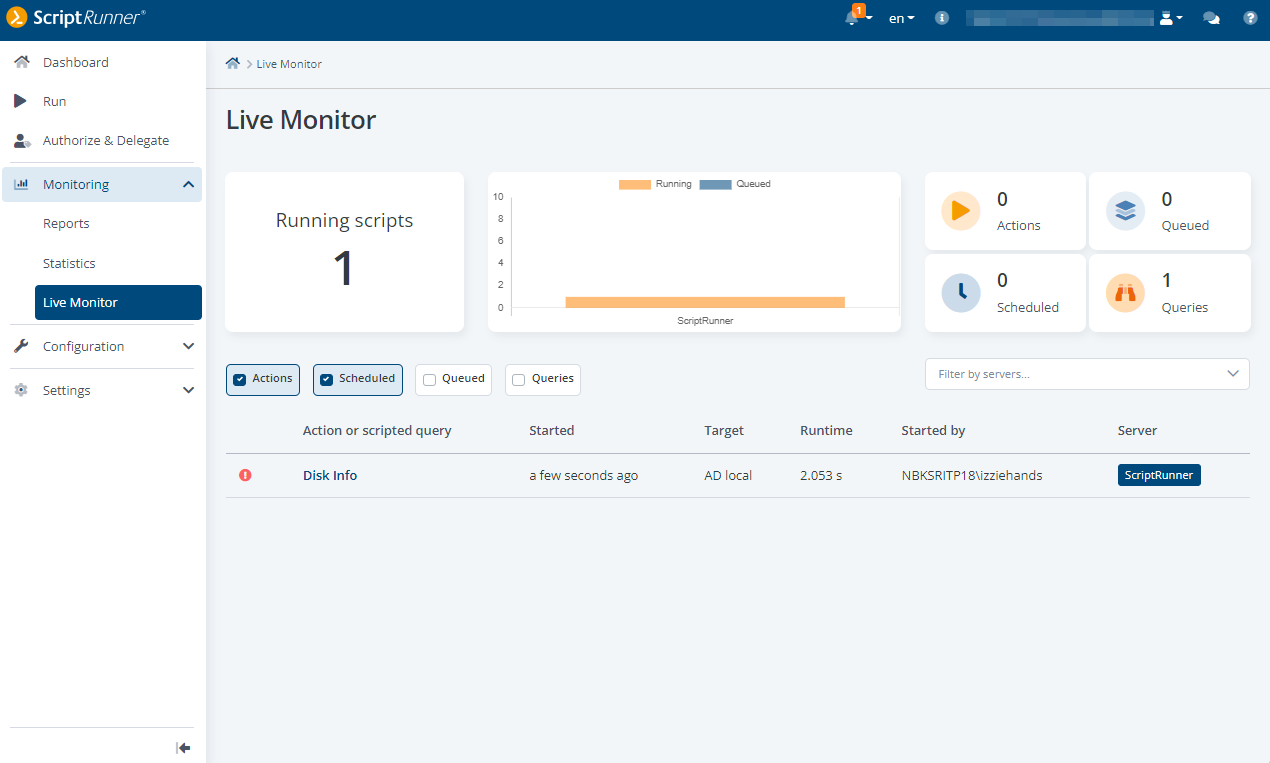This screenshot has height=763, width=1270.
Task: Click the Running scripts count card
Action: (x=344, y=252)
